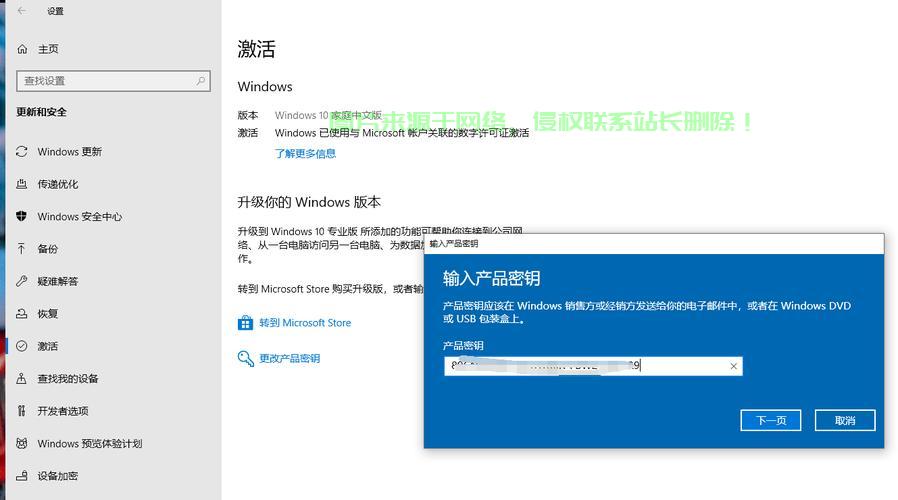The height and width of the screenshot is (500, 898).
Task: Click the 传递优化 icon
Action: [22, 184]
